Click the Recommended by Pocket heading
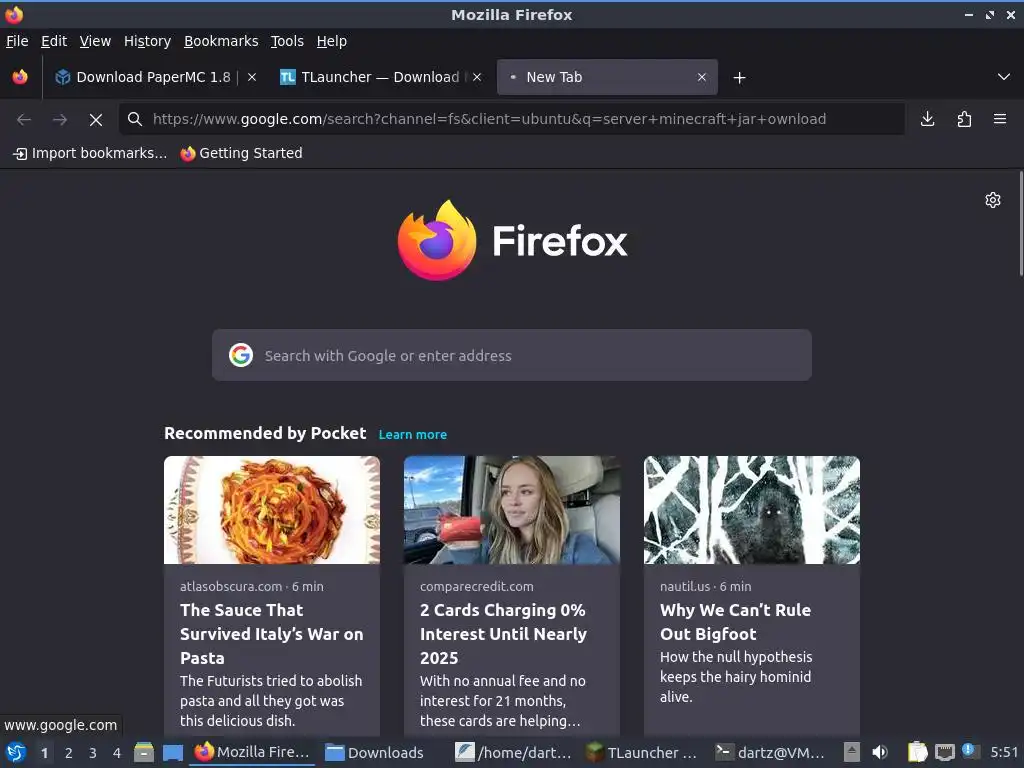The image size is (1024, 768). coord(265,434)
